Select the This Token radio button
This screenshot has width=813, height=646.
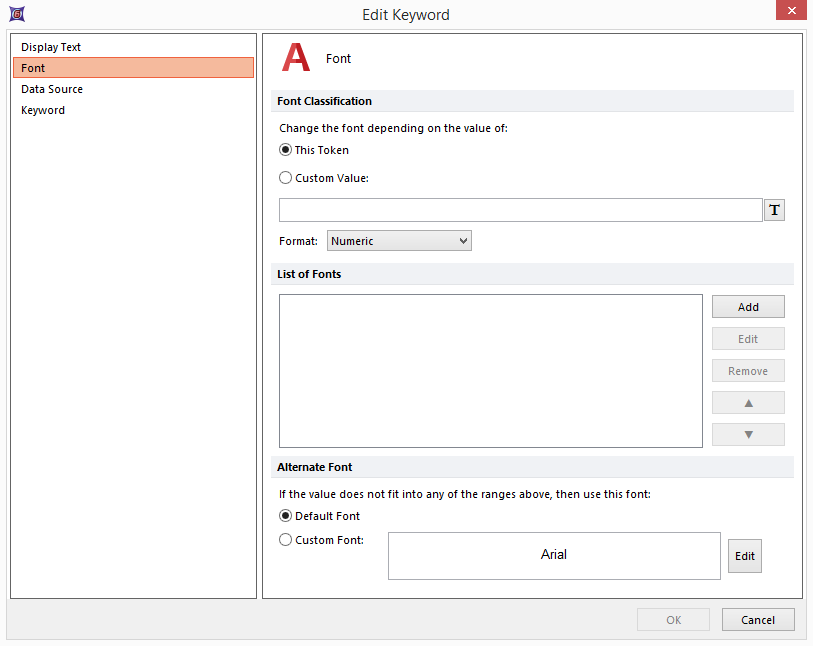tap(286, 150)
